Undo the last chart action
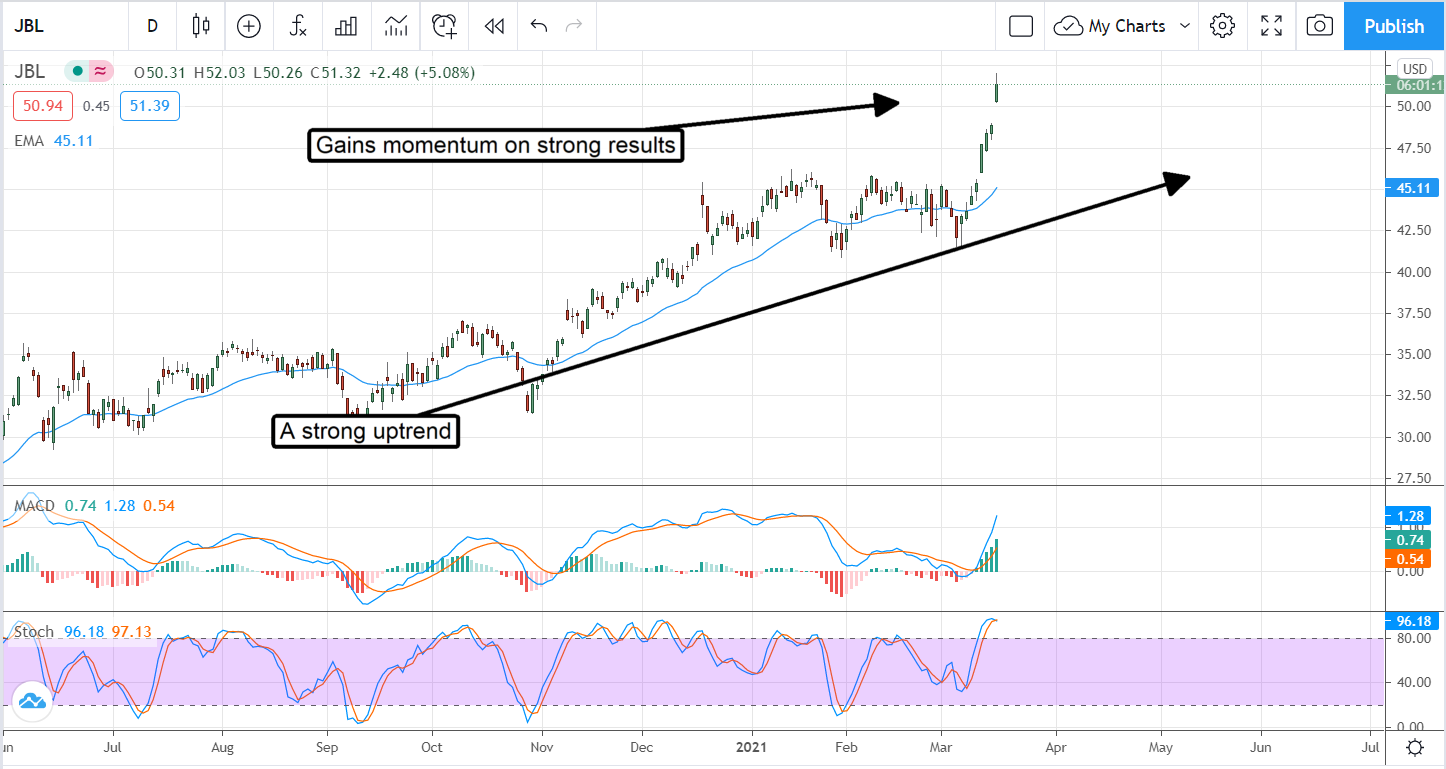The image size is (1446, 769). (x=539, y=26)
